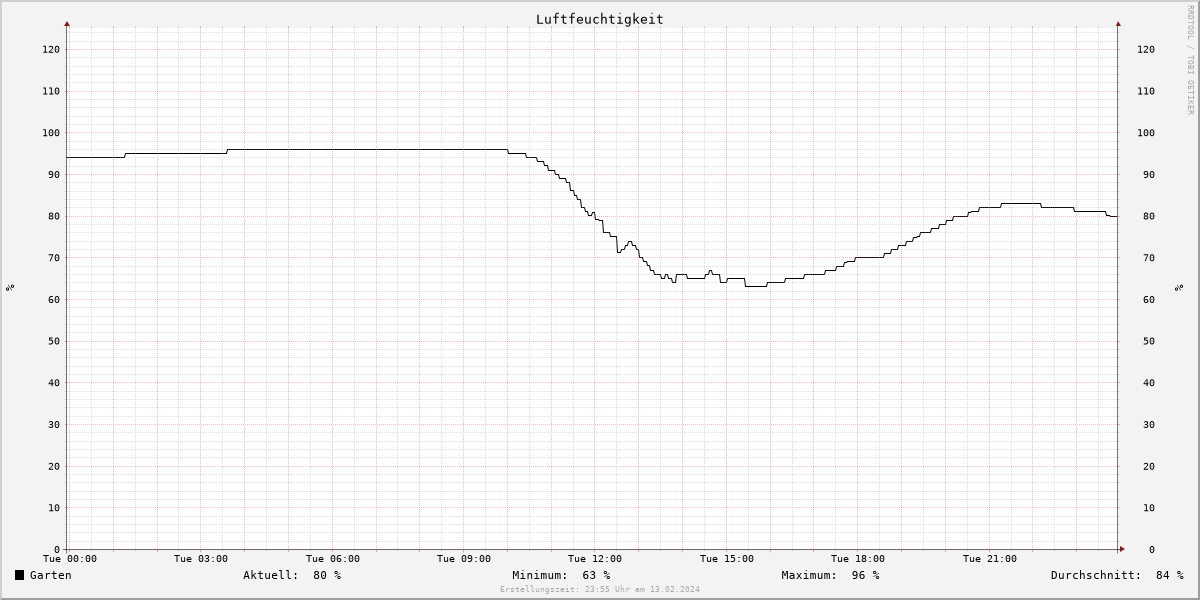Click the Tue 21:00 time axis label
The width and height of the screenshot is (1200, 600).
tap(990, 559)
